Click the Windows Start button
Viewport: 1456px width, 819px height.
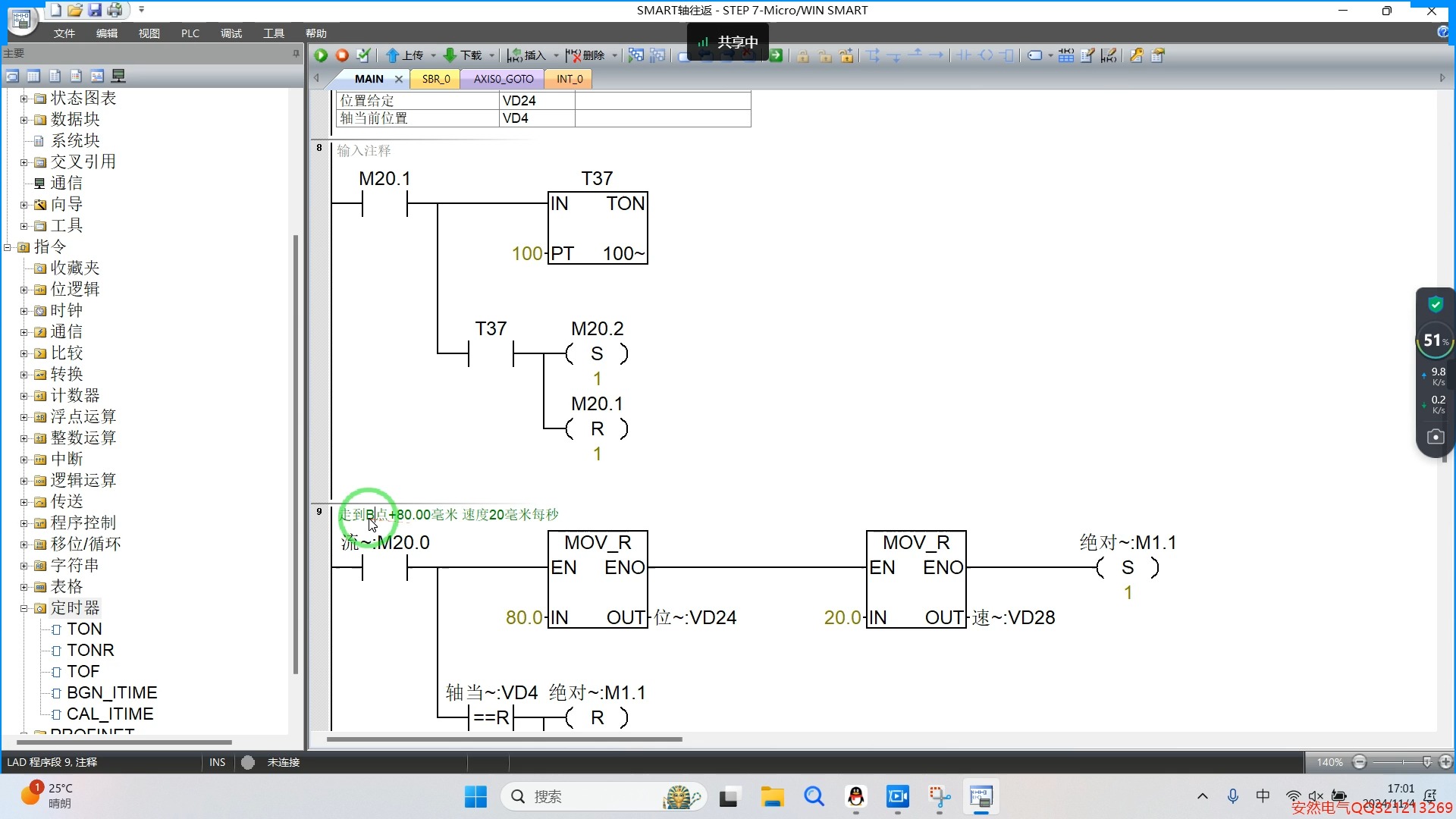[475, 797]
